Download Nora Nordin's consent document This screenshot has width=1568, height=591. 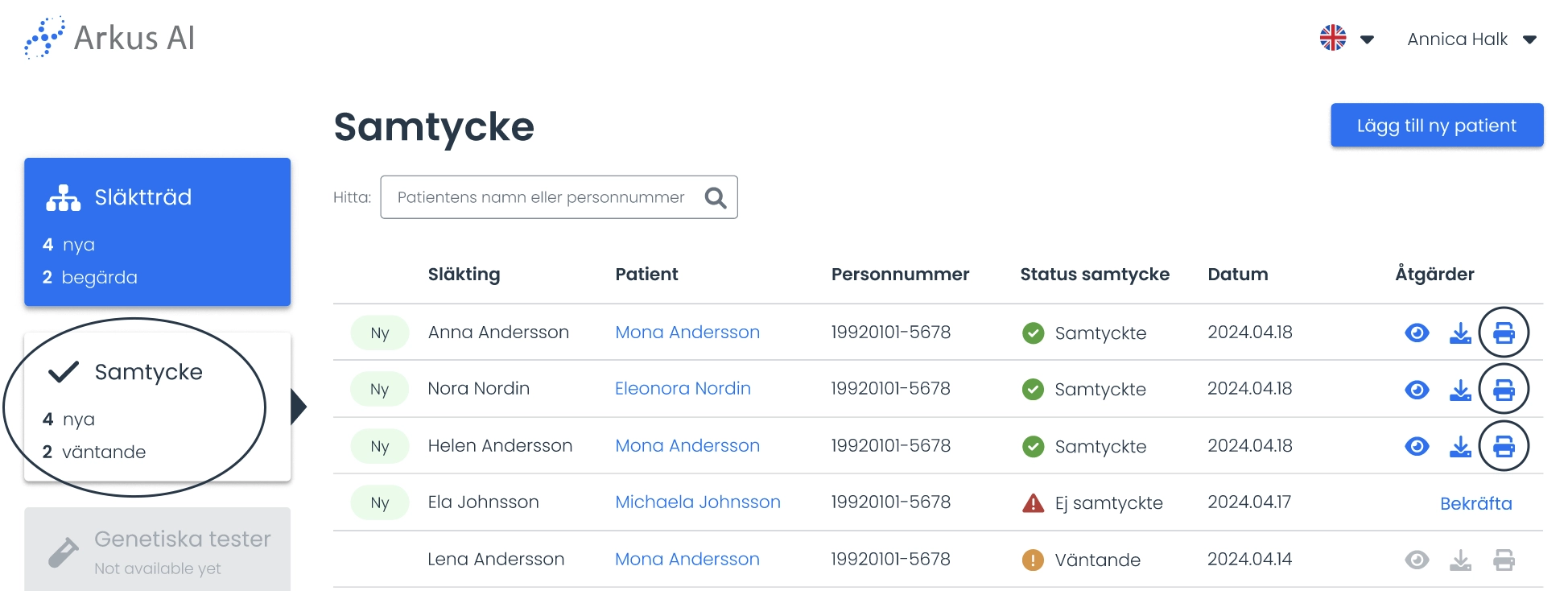coord(1460,390)
